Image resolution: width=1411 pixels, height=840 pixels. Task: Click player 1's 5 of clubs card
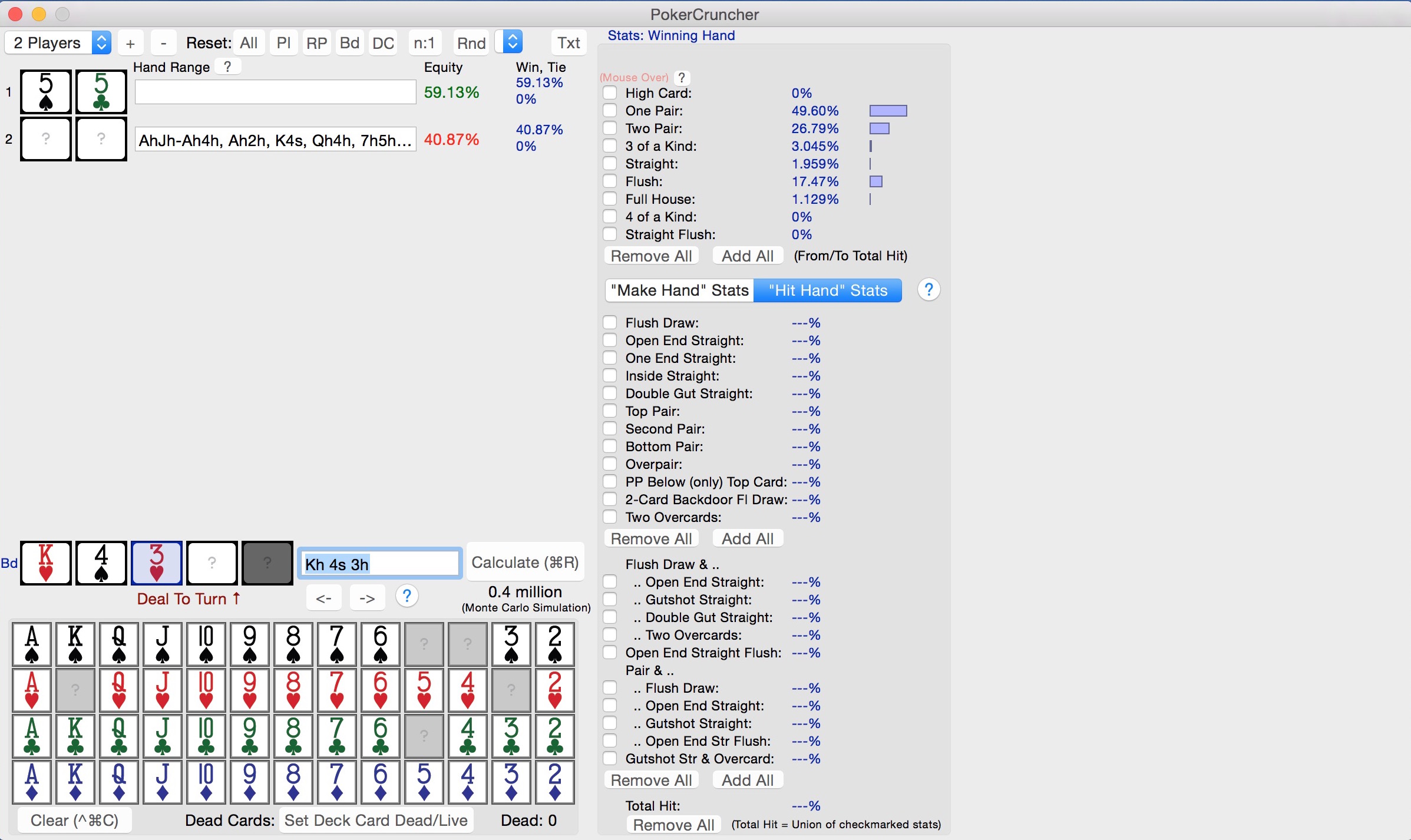pos(101,92)
